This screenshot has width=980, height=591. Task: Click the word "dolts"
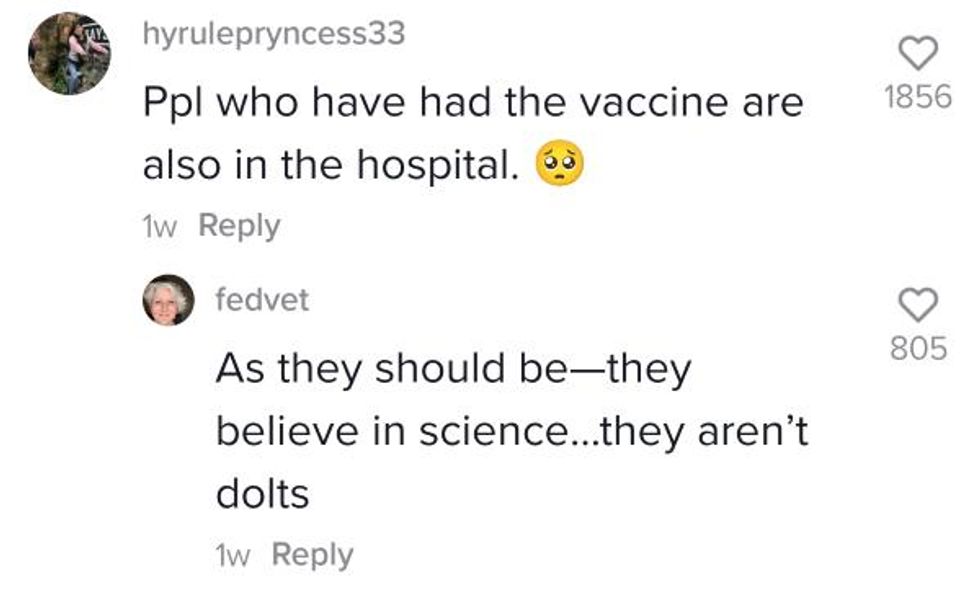pyautogui.click(x=263, y=493)
